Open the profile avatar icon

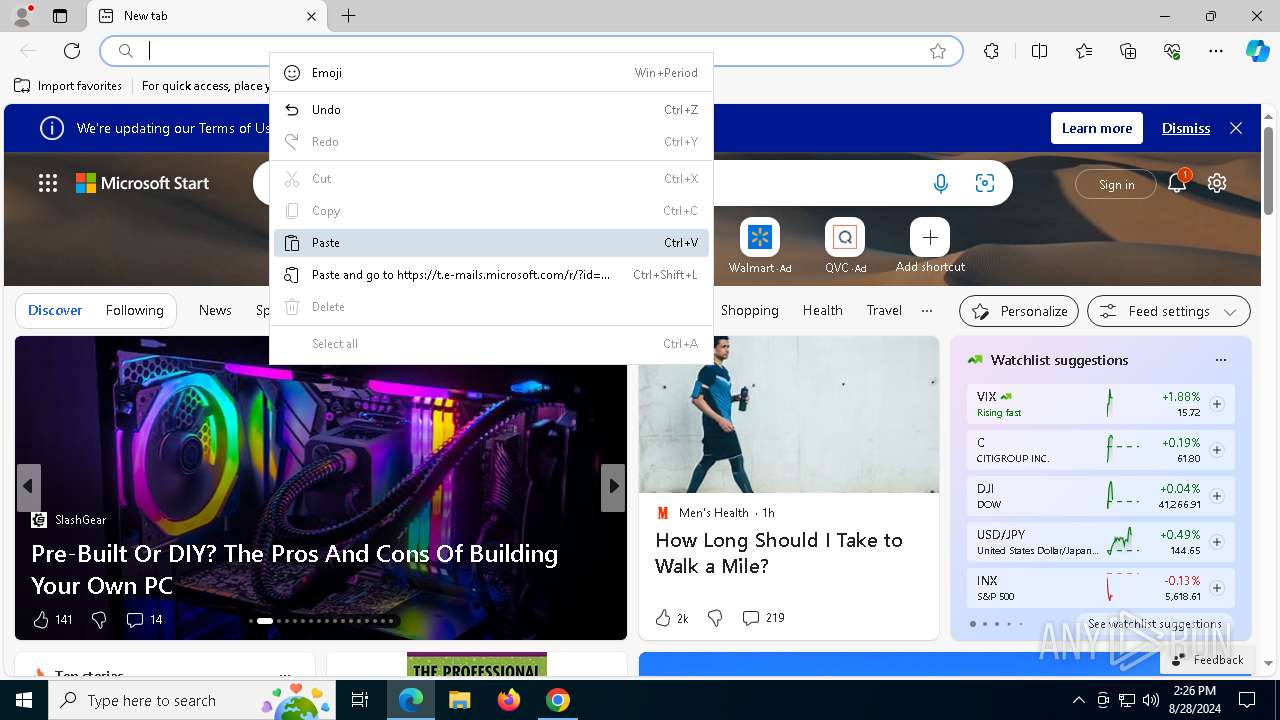21,16
